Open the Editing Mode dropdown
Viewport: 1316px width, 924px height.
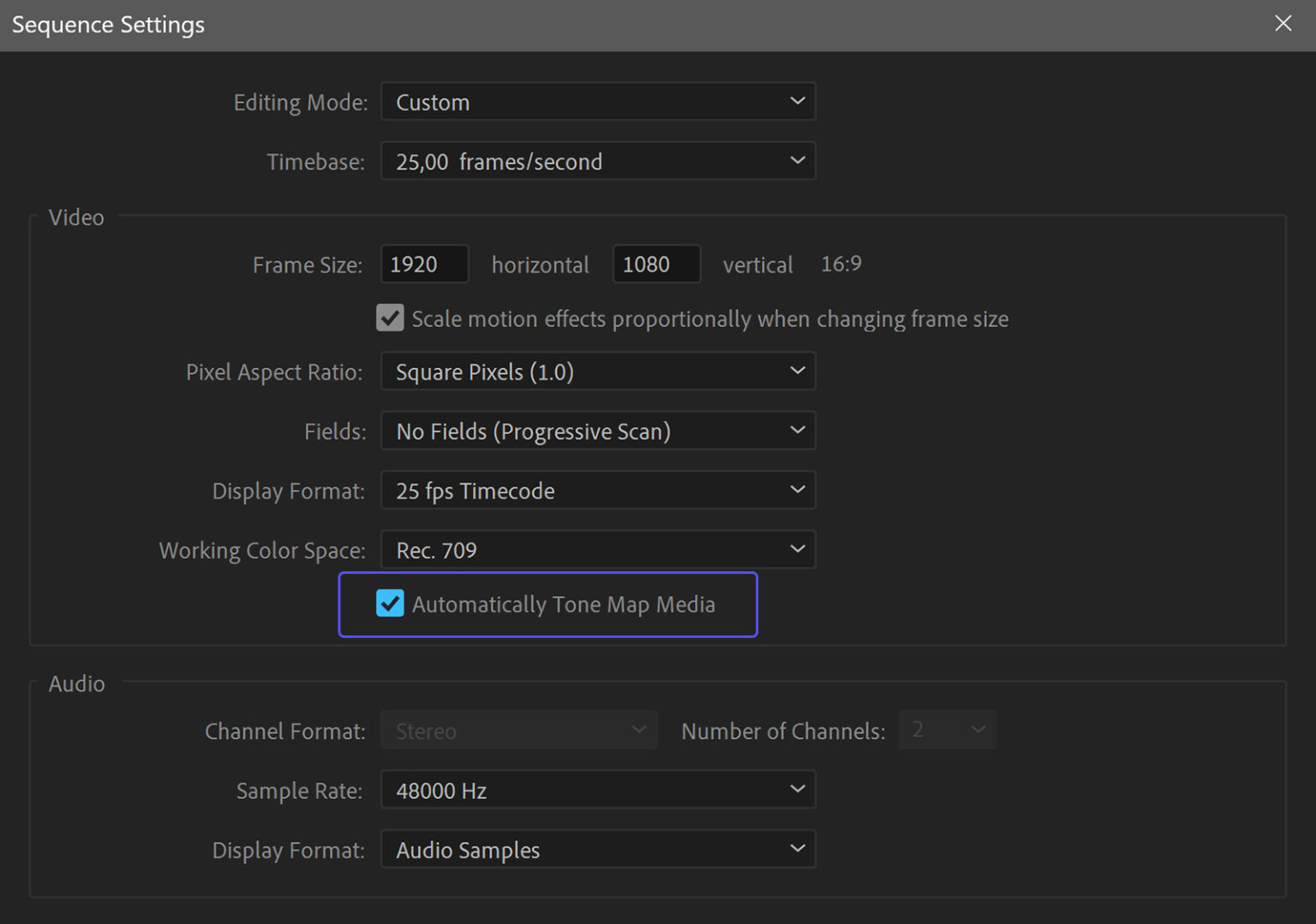coord(598,101)
